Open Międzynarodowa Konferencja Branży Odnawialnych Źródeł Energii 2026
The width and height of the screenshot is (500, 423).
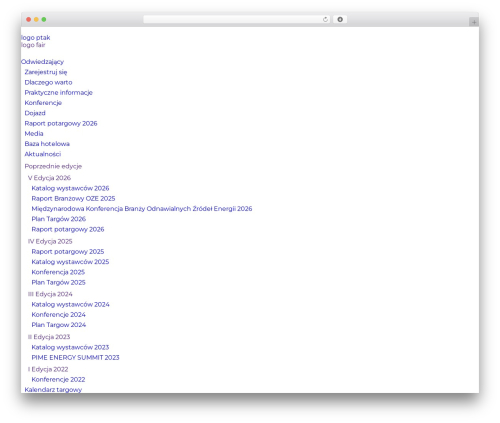(x=142, y=209)
